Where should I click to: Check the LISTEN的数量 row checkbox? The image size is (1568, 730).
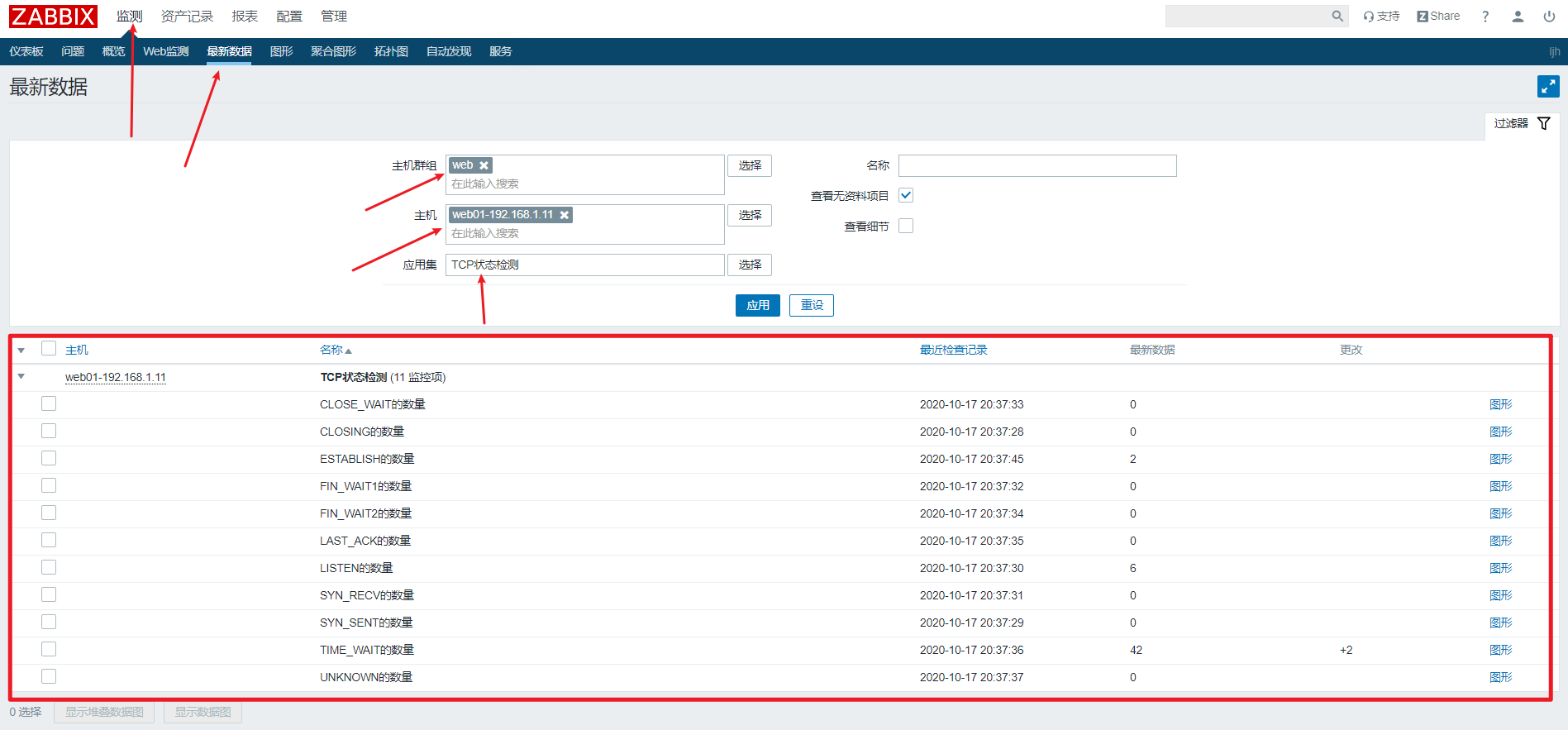click(49, 567)
